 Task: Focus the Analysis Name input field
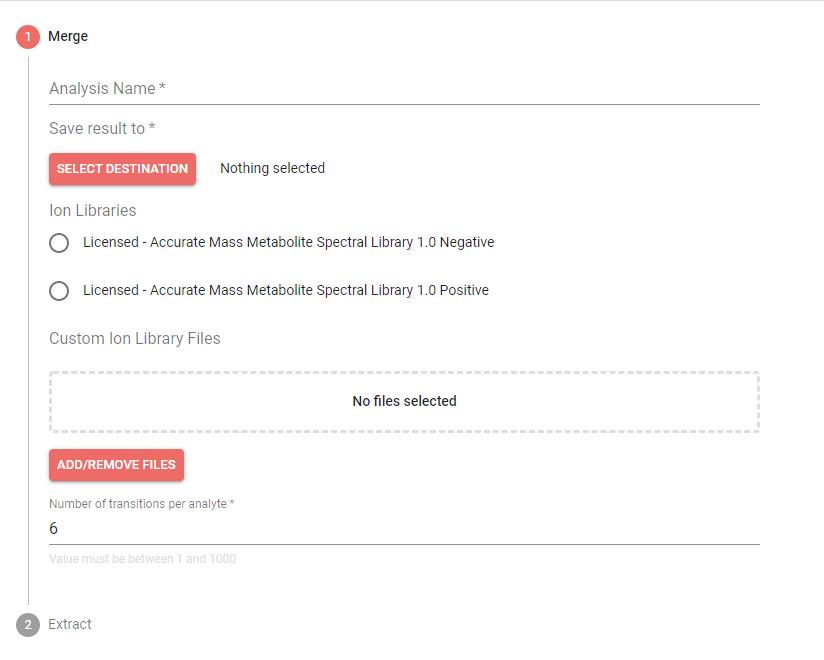(404, 89)
